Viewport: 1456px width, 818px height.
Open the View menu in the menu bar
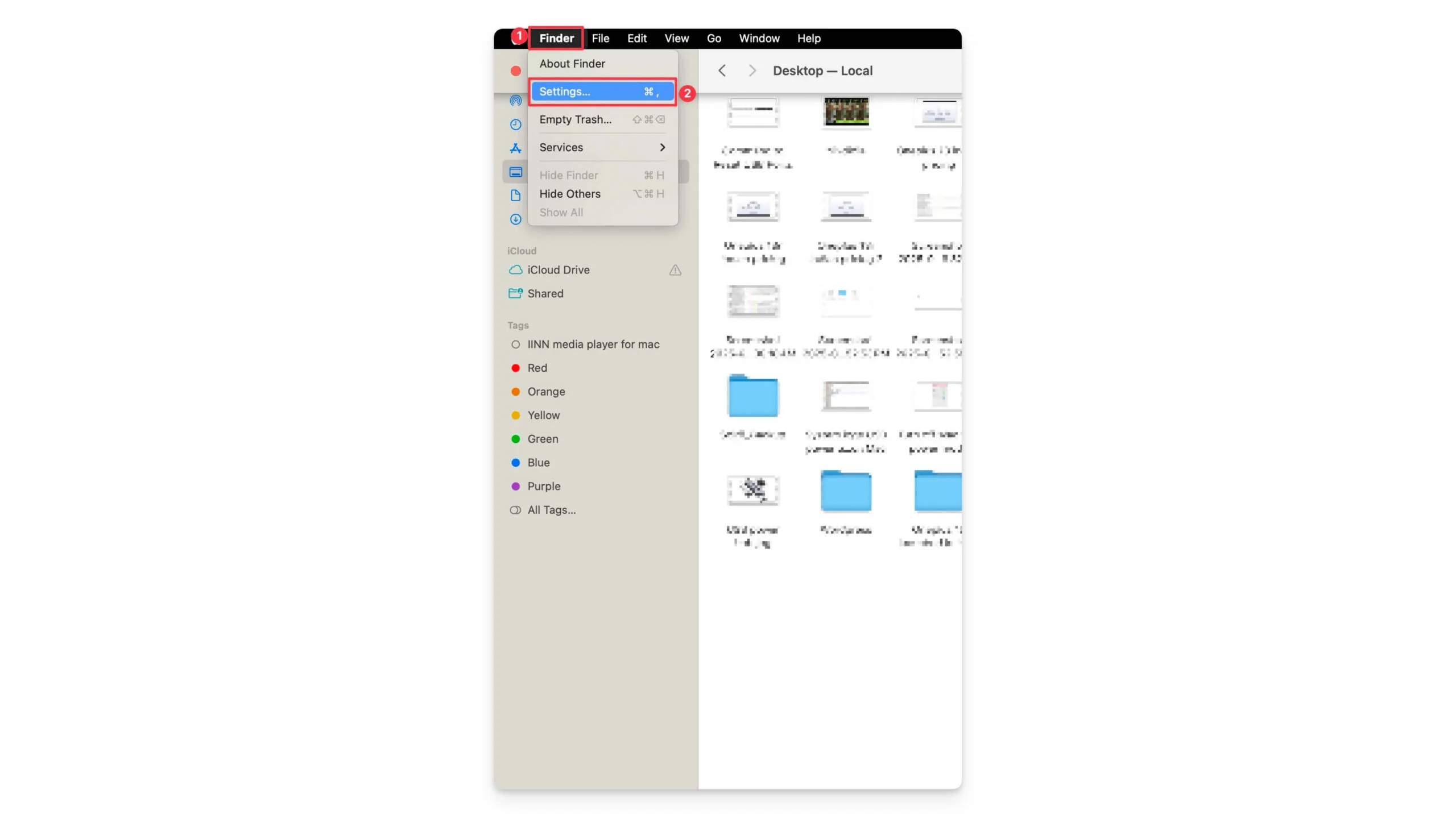676,38
